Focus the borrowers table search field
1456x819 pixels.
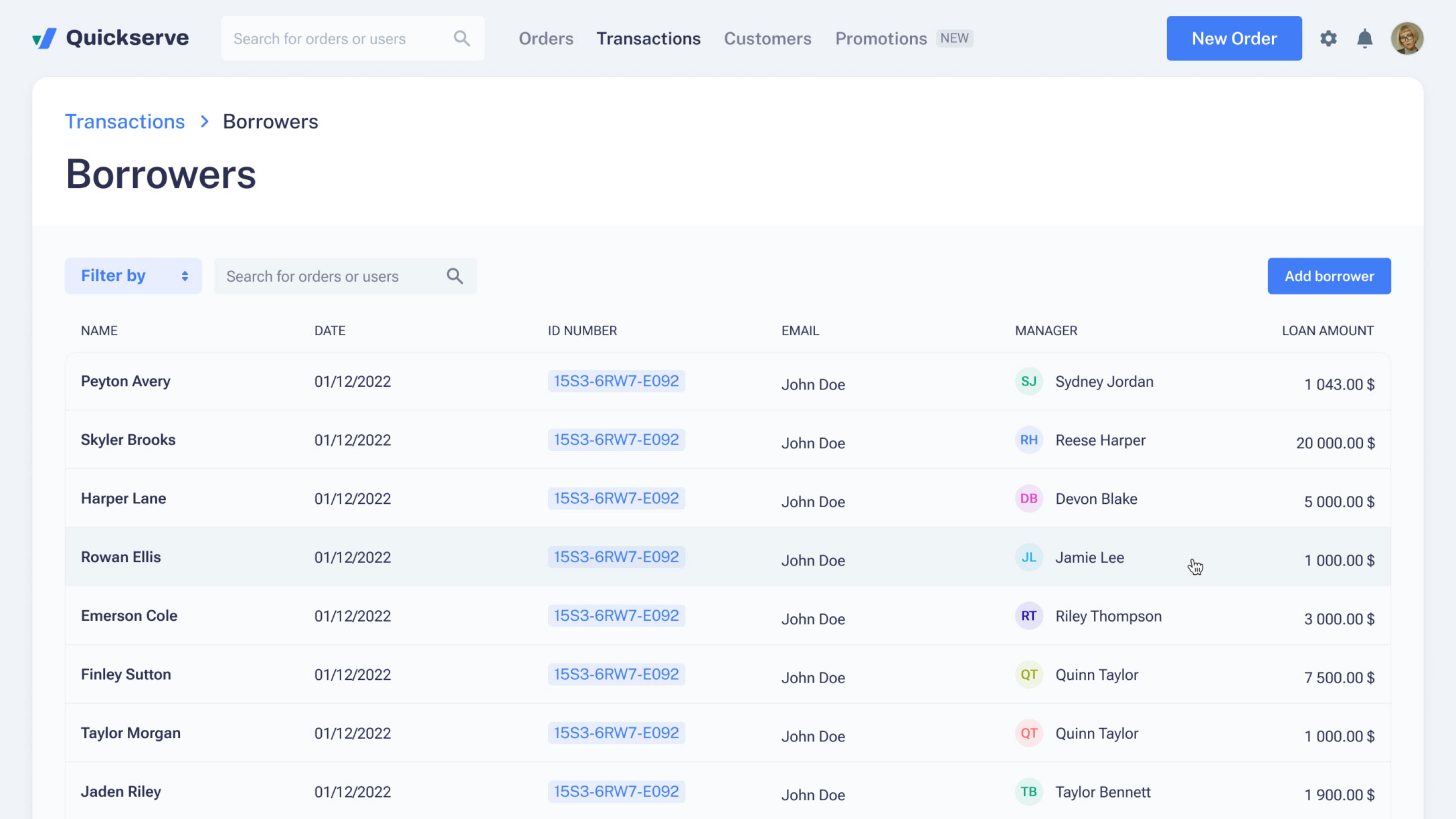click(328, 276)
